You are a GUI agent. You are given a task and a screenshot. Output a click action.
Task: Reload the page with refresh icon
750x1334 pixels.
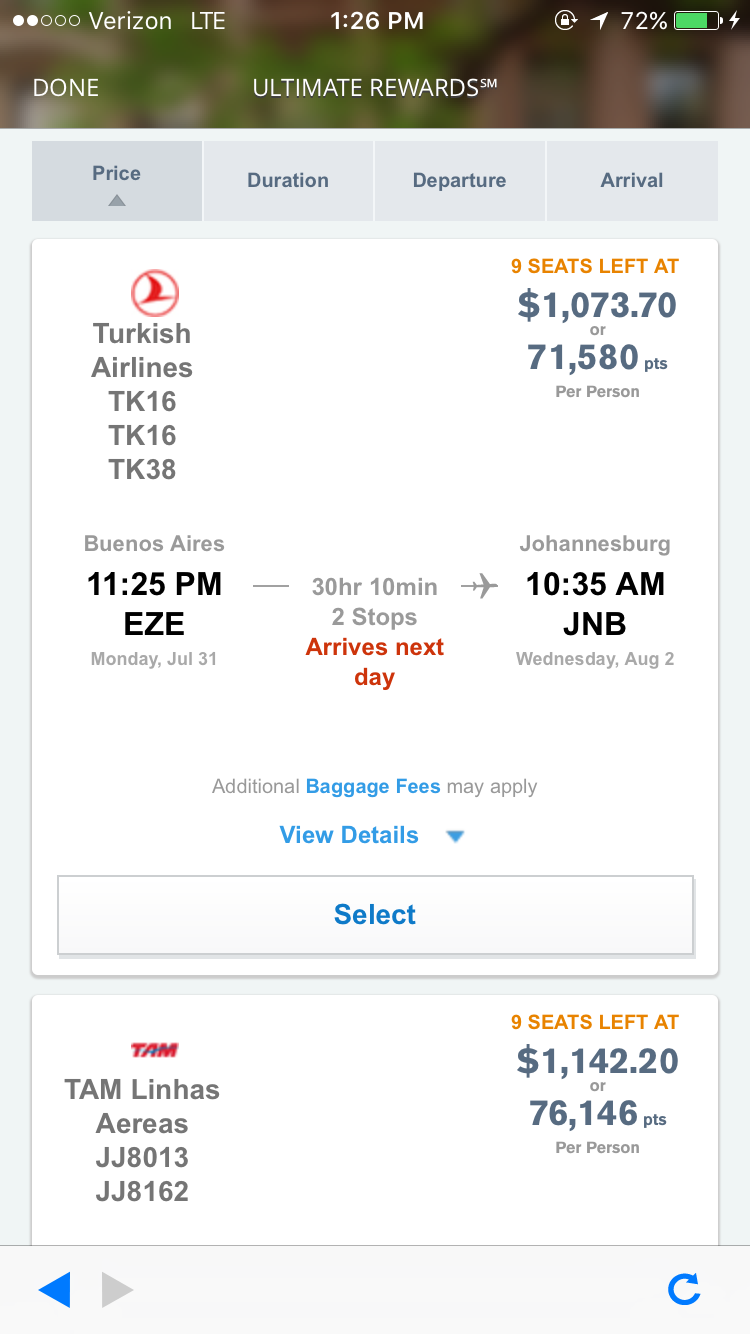pos(684,1290)
